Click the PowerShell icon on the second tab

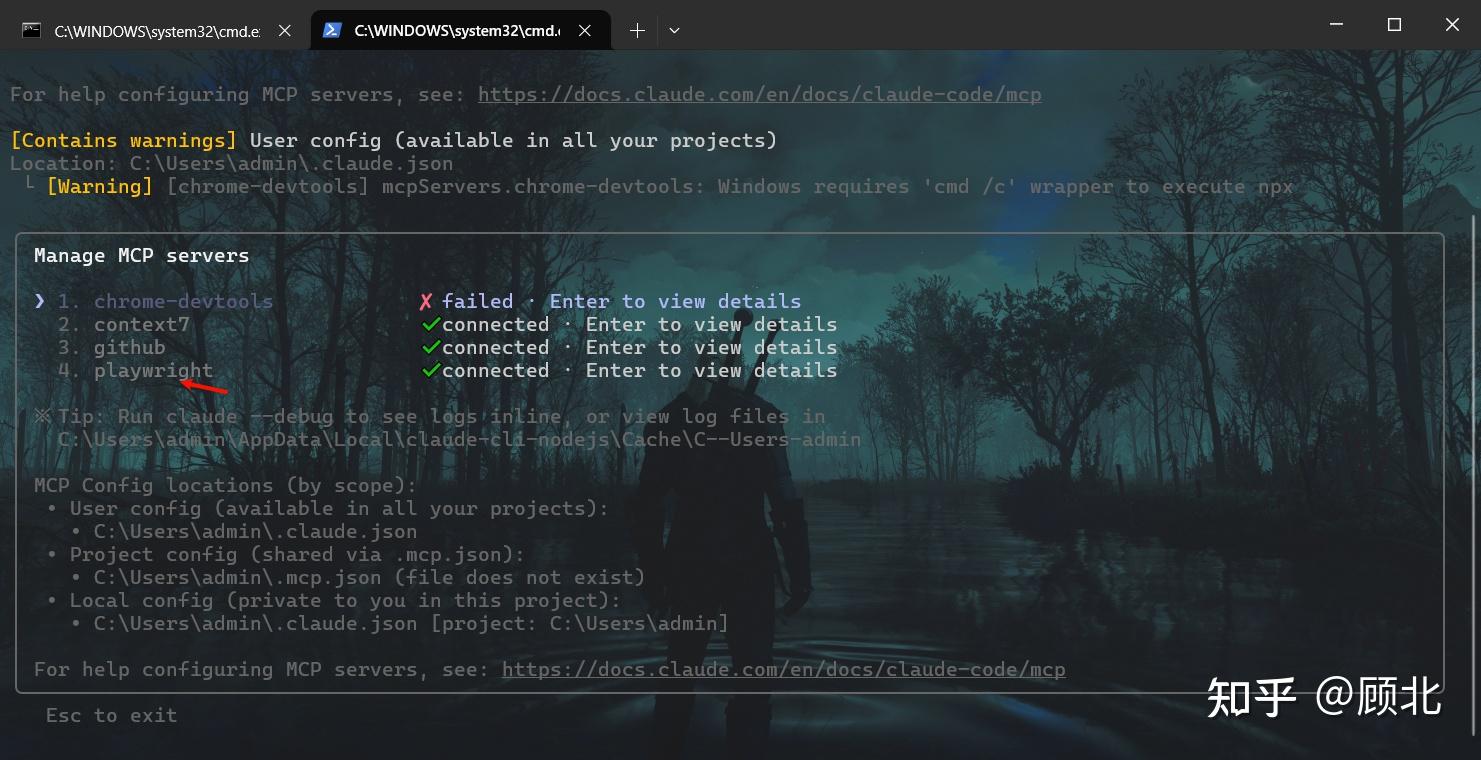point(332,30)
